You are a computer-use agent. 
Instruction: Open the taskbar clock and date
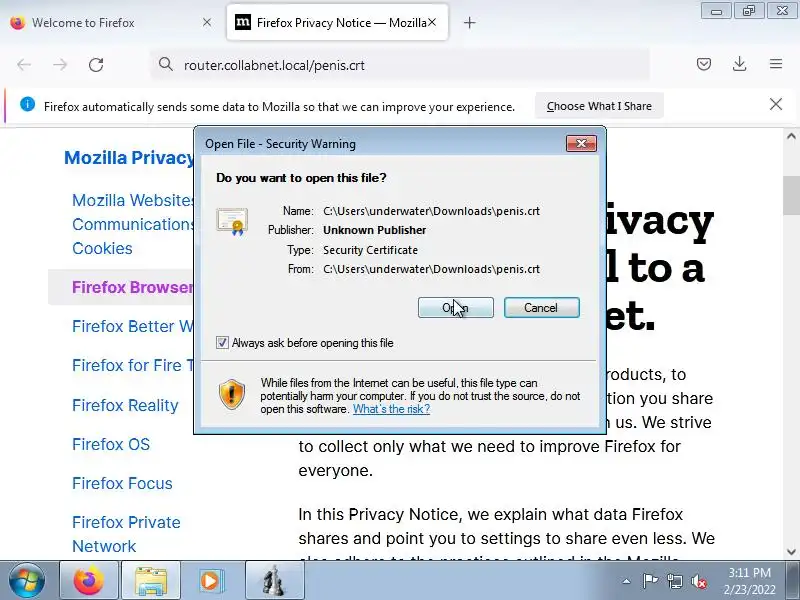pos(749,581)
